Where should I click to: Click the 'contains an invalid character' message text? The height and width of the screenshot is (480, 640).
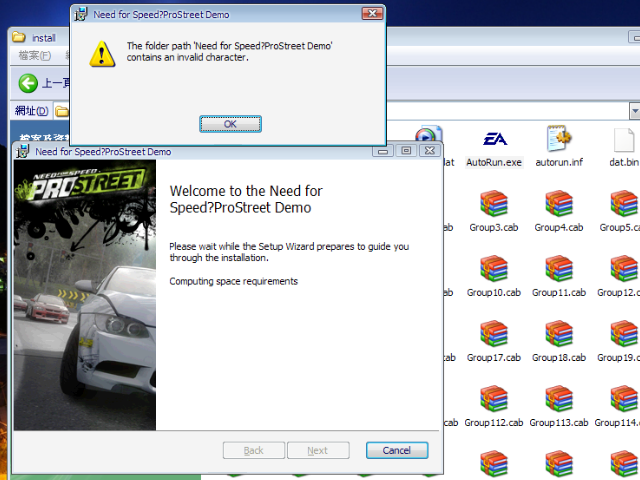187,57
